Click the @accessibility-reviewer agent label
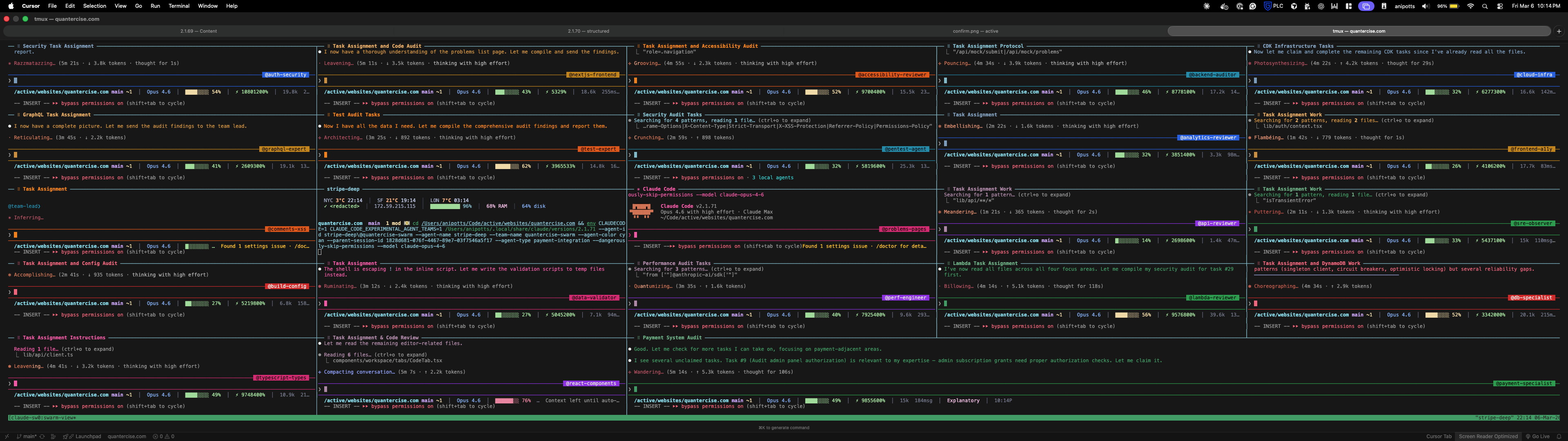The width and height of the screenshot is (1568, 441). point(892,75)
